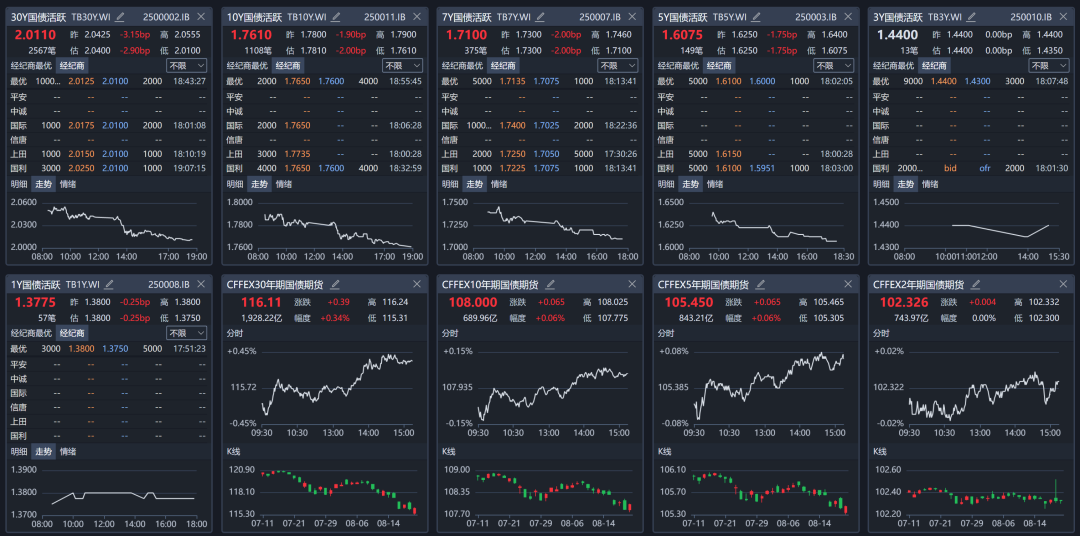Viewport: 1080px width, 536px height.
Task: Click the edit pencil on CFFEX5年期国债期货
Action: point(761,284)
